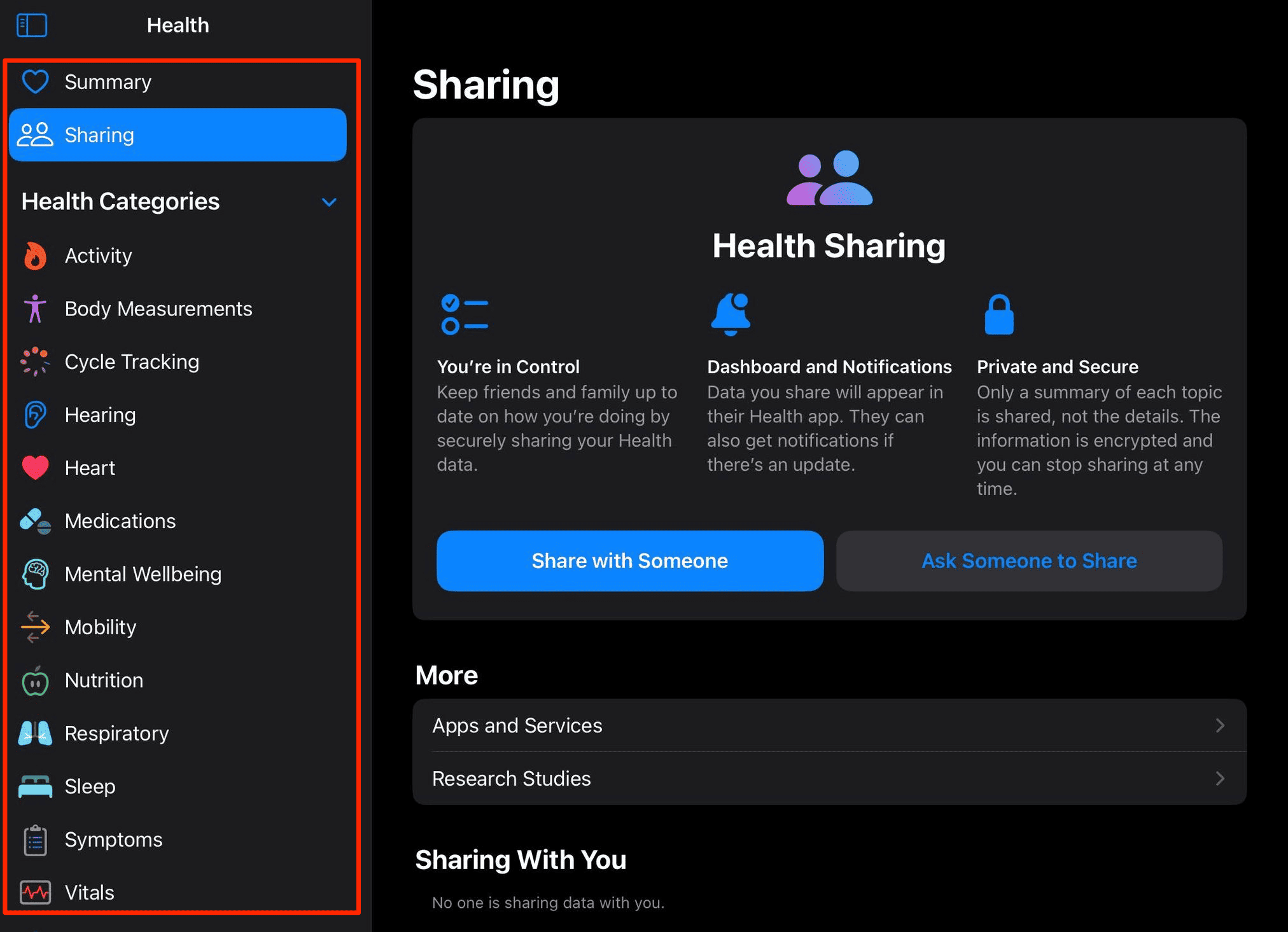Click the Medications pills icon
The width and height of the screenshot is (1288, 932).
pos(35,521)
